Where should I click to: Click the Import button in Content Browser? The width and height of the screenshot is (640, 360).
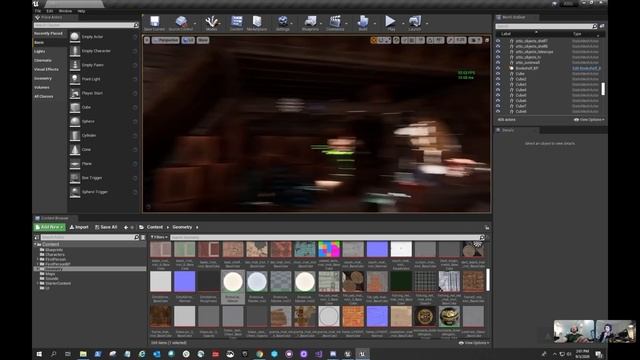click(x=79, y=227)
